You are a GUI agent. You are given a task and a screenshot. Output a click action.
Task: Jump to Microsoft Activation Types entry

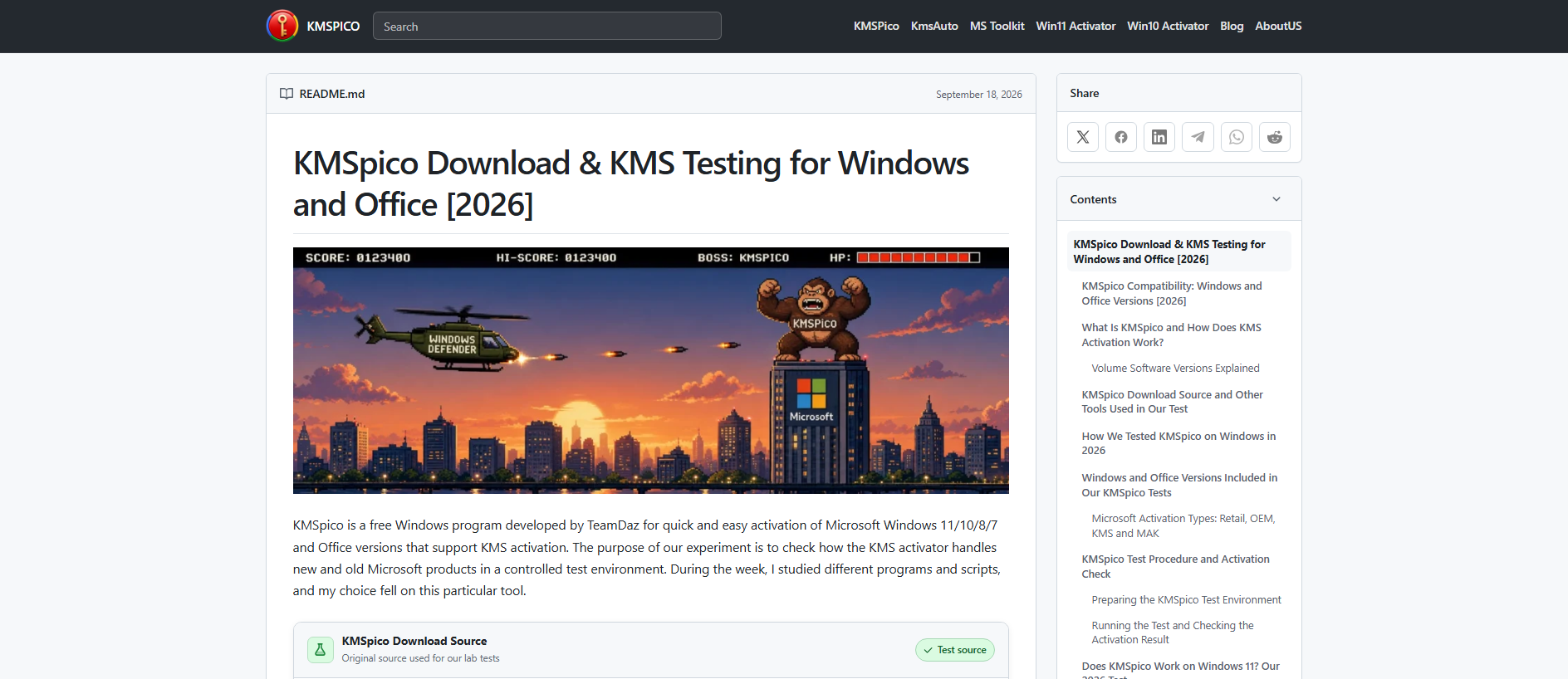[x=1183, y=525]
